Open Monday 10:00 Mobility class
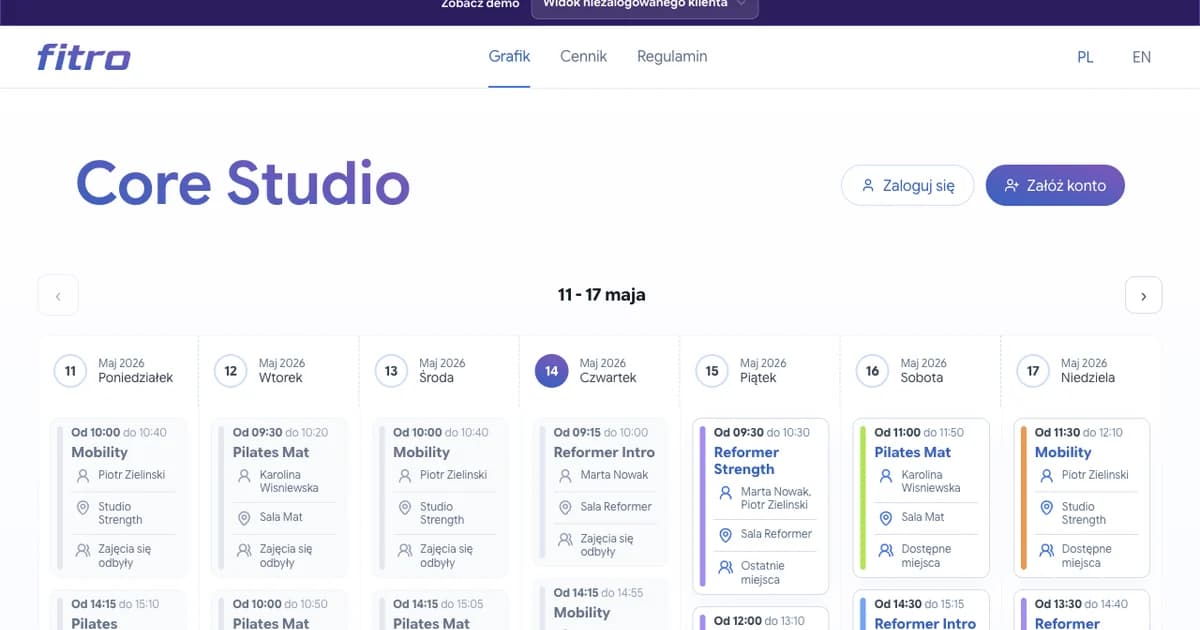This screenshot has height=630, width=1200. pos(118,498)
